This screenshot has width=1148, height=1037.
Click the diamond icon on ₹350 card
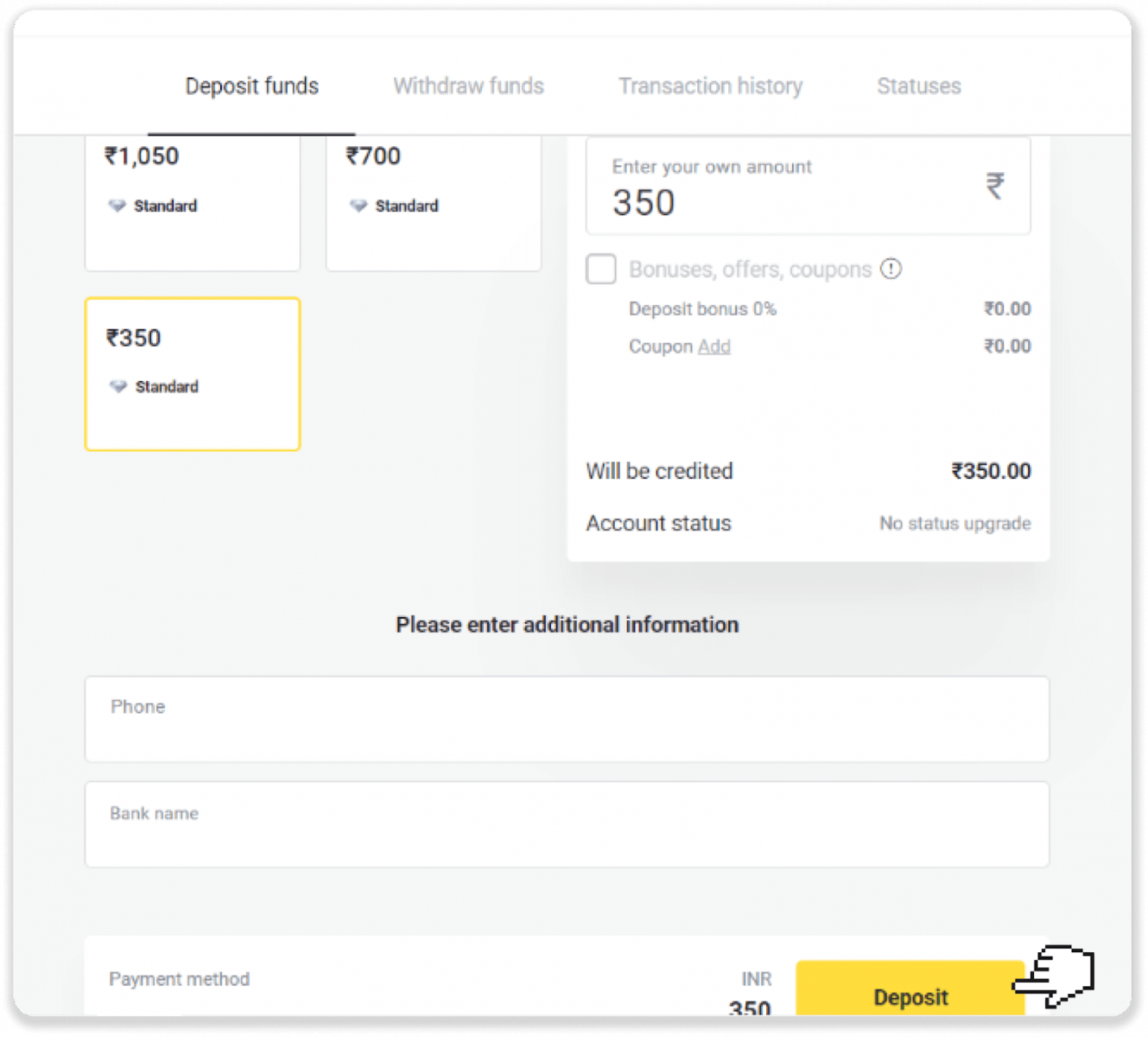tap(118, 386)
